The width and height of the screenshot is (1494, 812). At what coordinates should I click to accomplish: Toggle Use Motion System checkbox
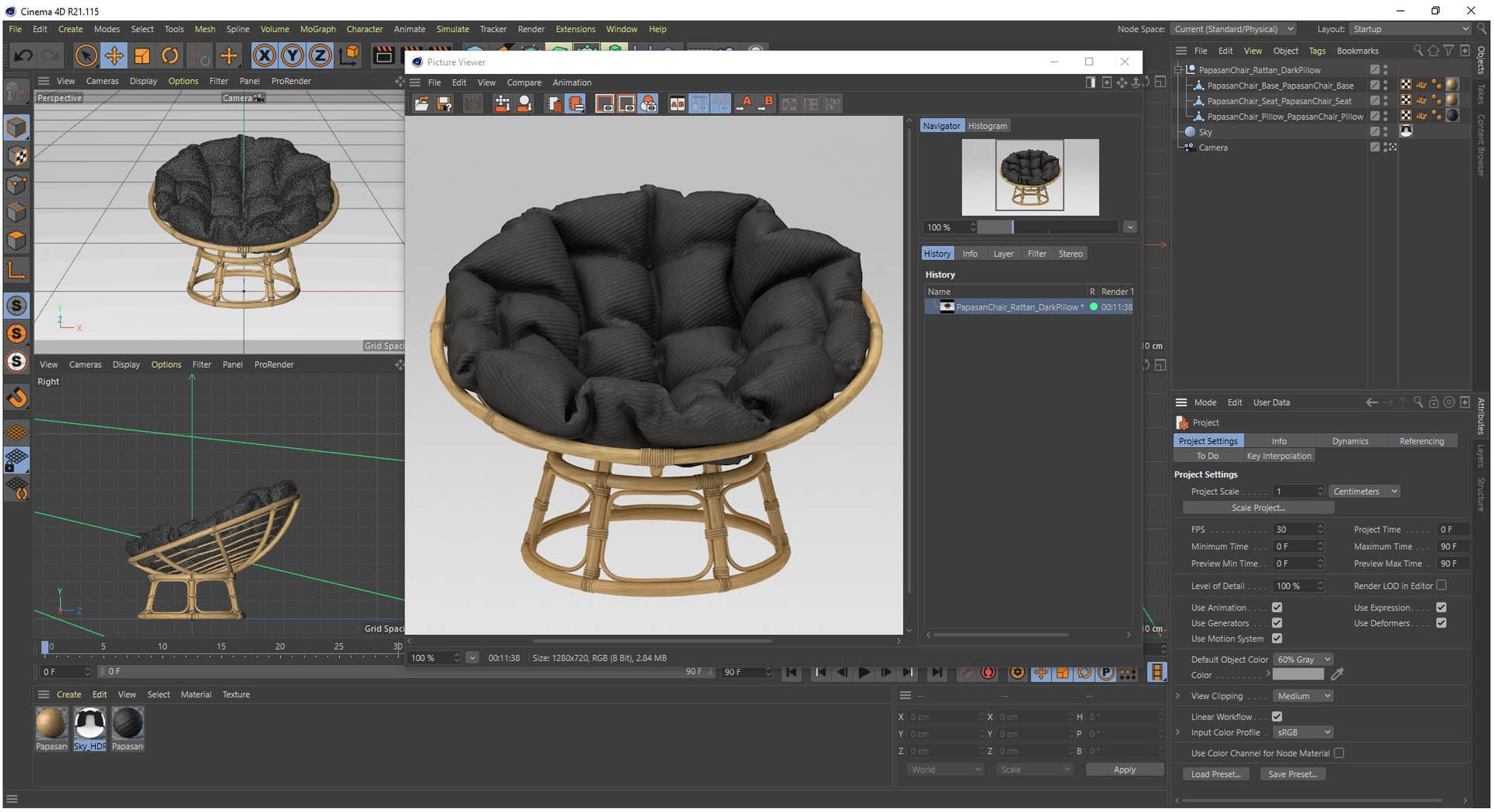pyautogui.click(x=1277, y=639)
